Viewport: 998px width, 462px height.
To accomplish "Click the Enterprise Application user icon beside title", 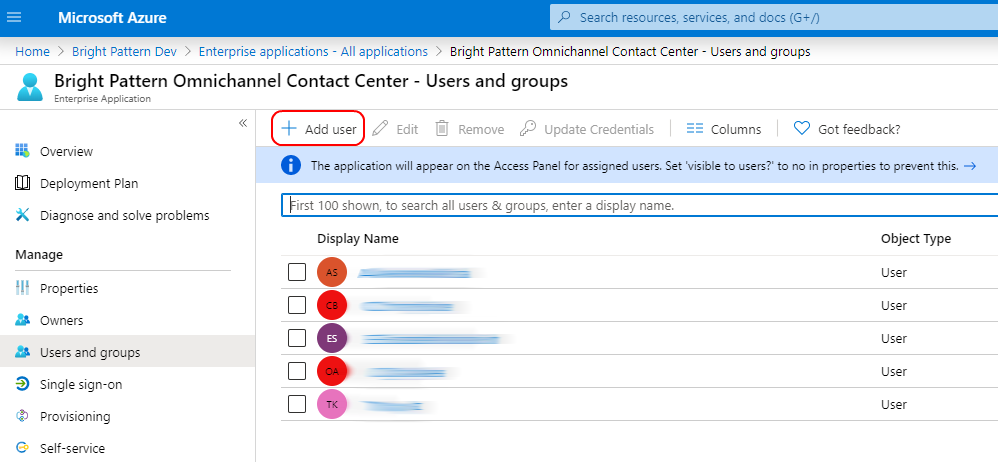I will [x=30, y=87].
